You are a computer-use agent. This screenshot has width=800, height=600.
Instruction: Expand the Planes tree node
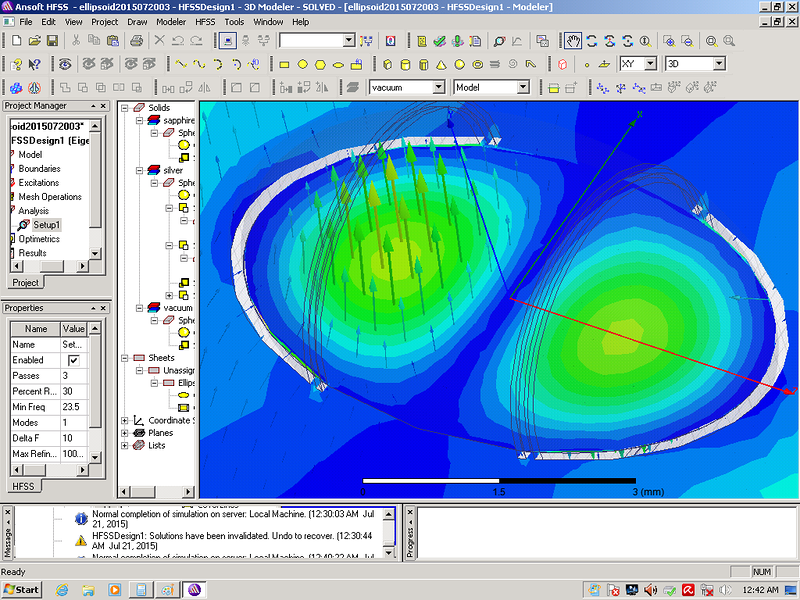[x=124, y=433]
